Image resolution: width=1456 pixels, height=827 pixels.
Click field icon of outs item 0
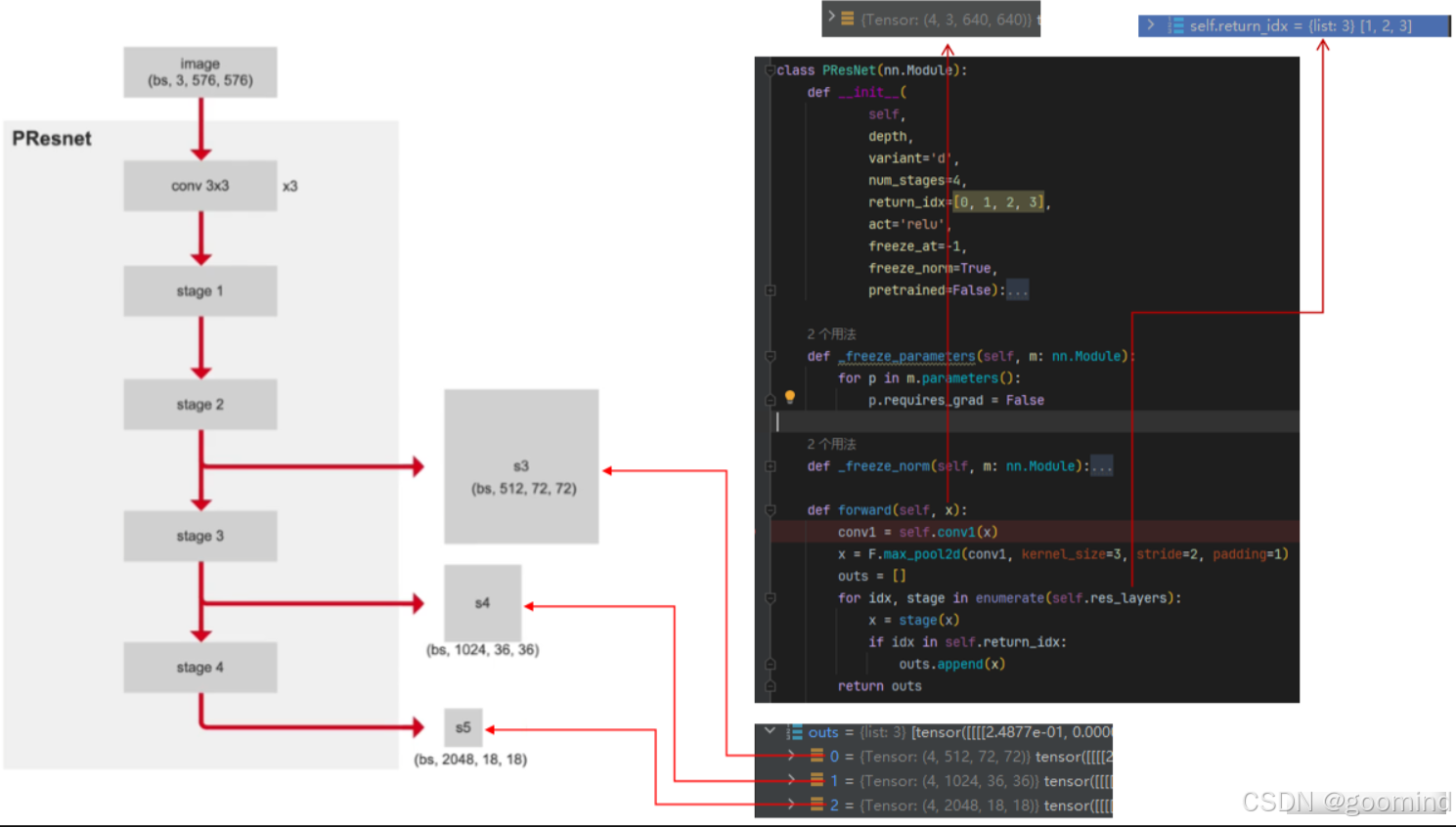coord(816,756)
